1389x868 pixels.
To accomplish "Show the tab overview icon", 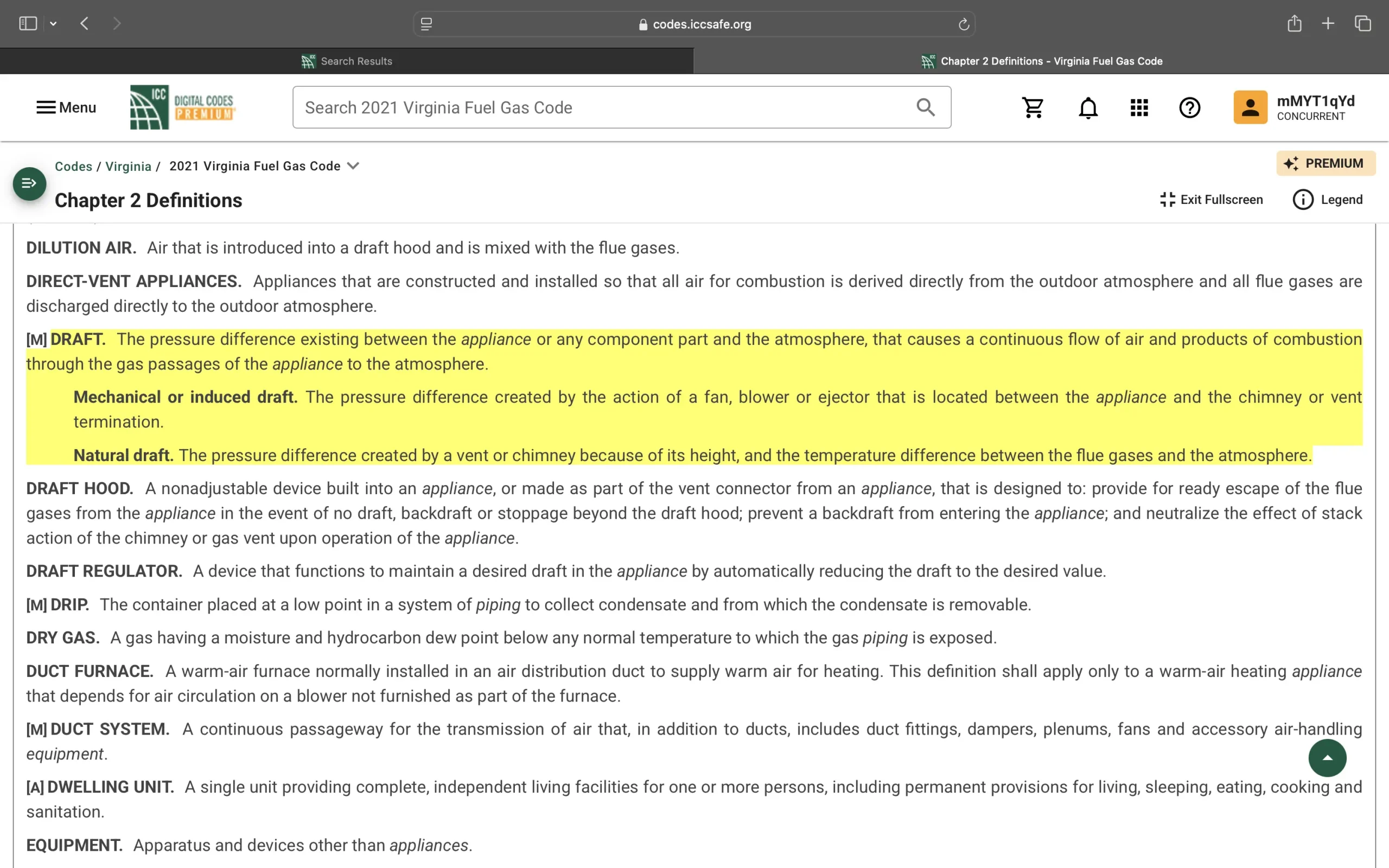I will 1362,23.
